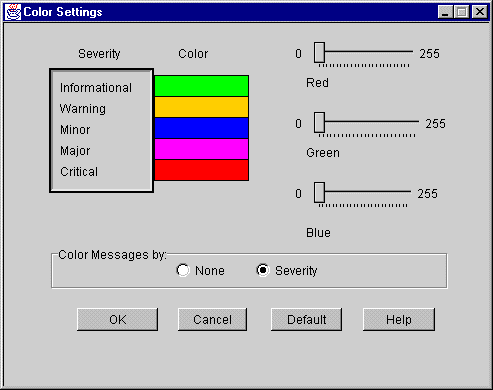The image size is (493, 390).
Task: Click the OK button
Action: 117,319
